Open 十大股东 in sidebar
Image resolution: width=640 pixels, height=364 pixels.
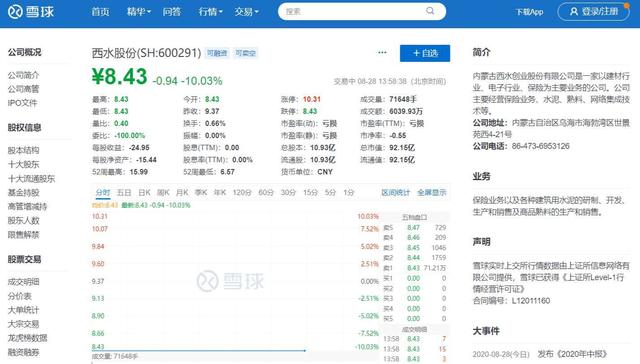[x=23, y=164]
